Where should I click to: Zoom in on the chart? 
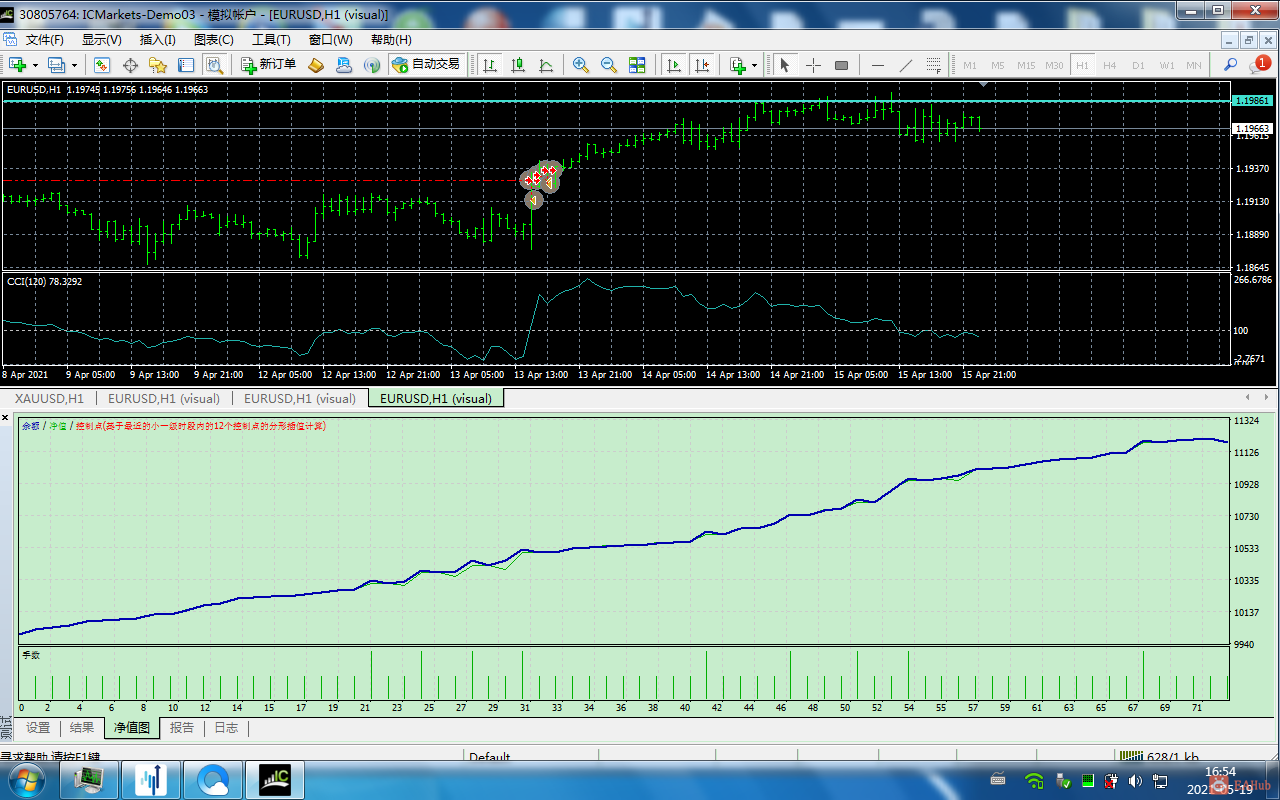coord(581,65)
